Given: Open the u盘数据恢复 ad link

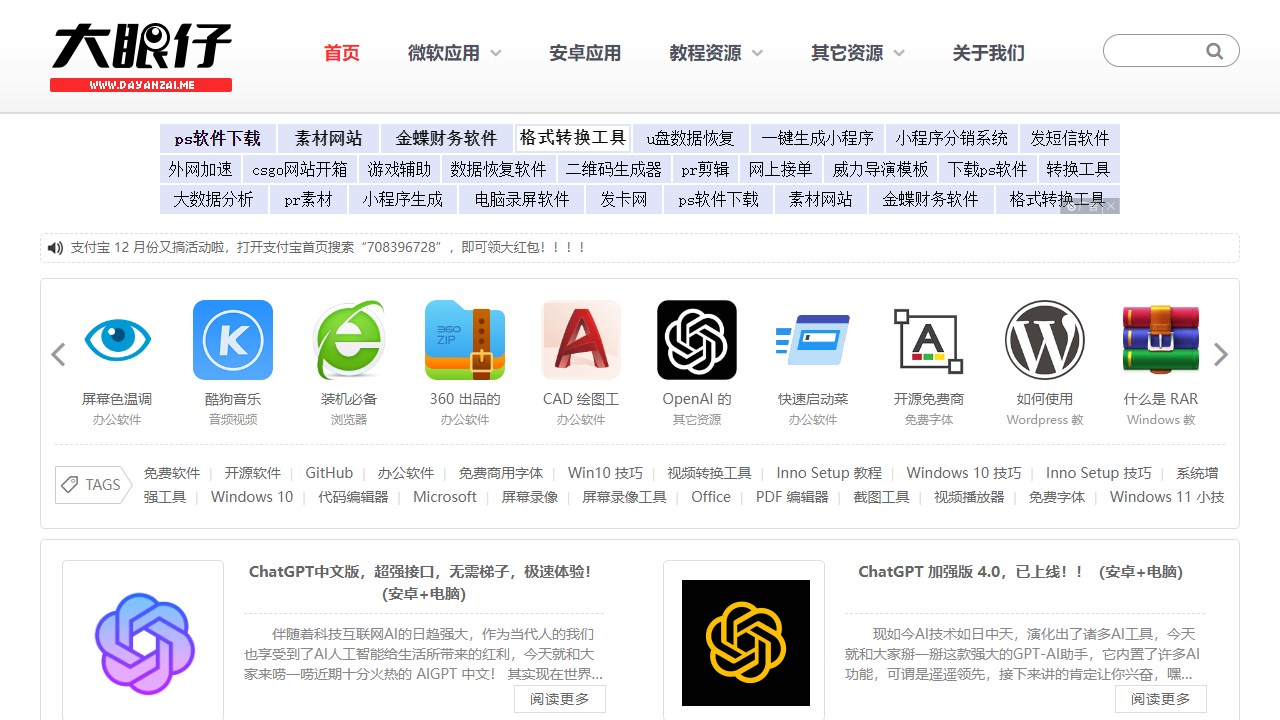Looking at the screenshot, I should pos(690,138).
